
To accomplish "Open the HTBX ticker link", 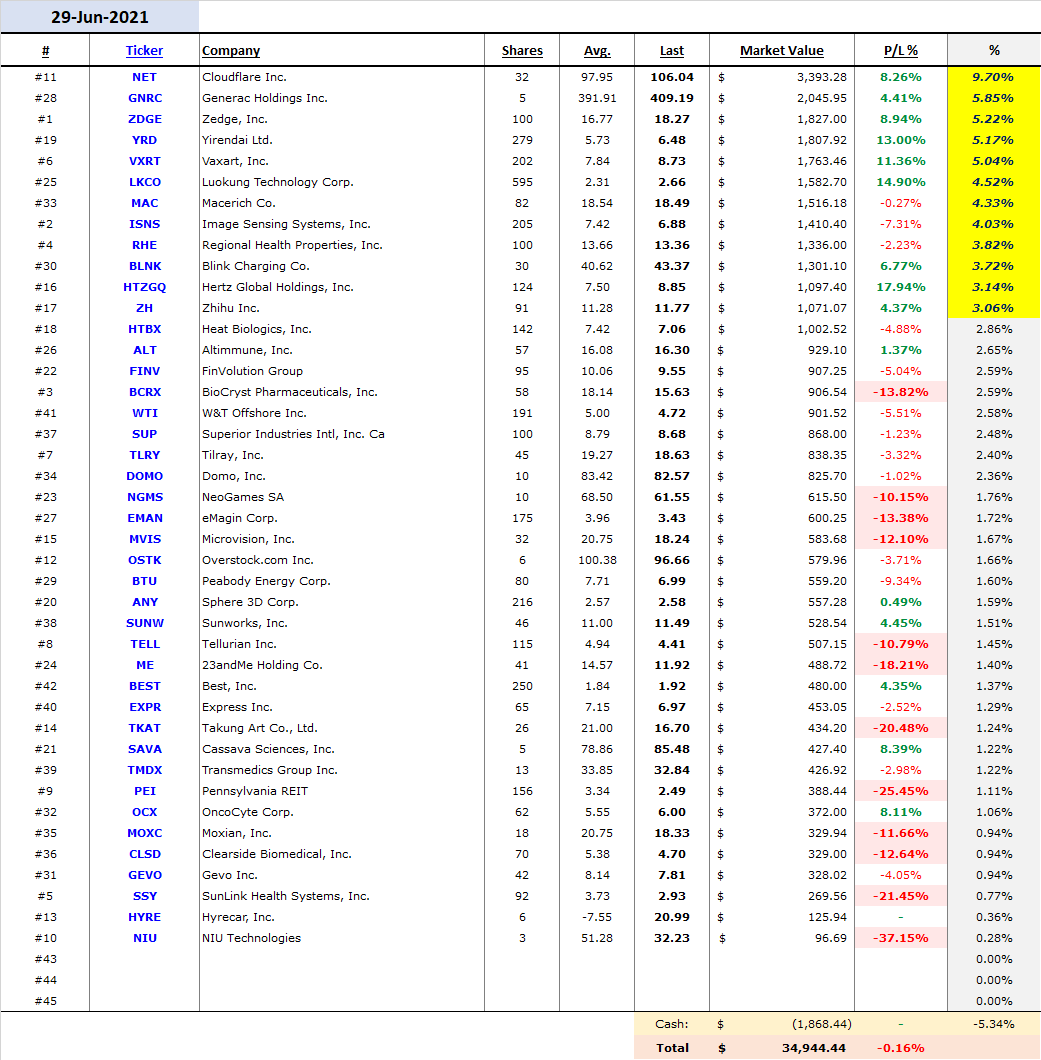I will click(145, 329).
